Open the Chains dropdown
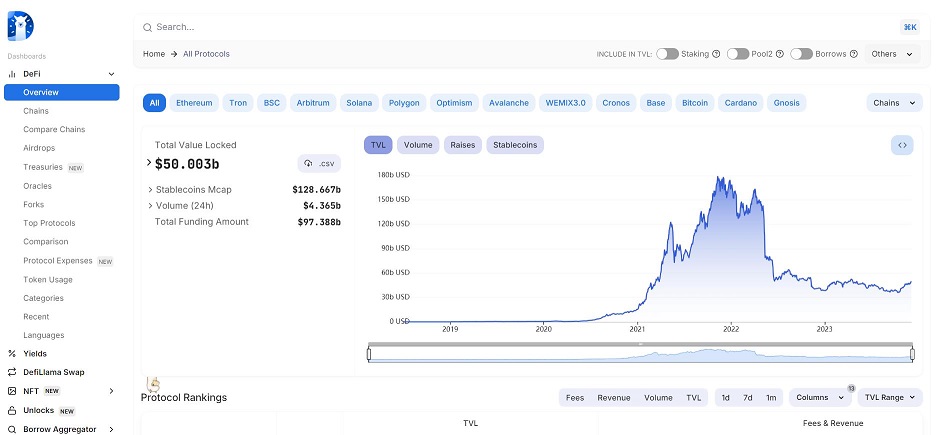 [x=893, y=103]
